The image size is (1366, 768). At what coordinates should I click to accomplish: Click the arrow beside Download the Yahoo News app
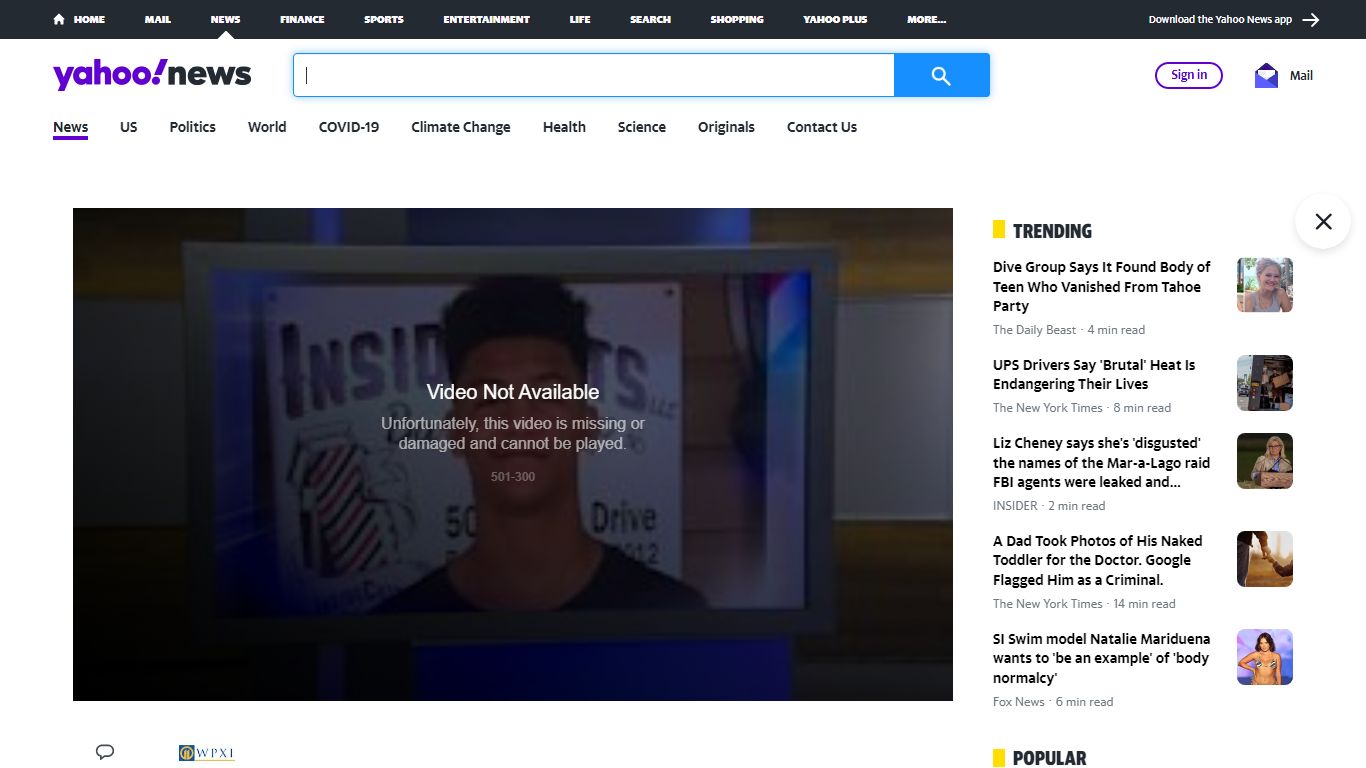[1311, 19]
